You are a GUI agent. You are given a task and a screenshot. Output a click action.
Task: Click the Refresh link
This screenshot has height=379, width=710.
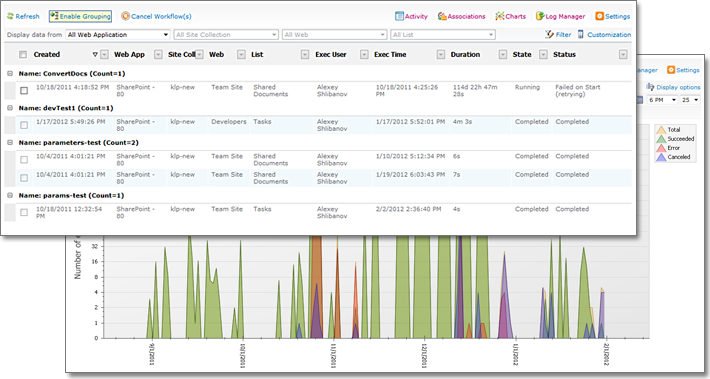click(28, 16)
